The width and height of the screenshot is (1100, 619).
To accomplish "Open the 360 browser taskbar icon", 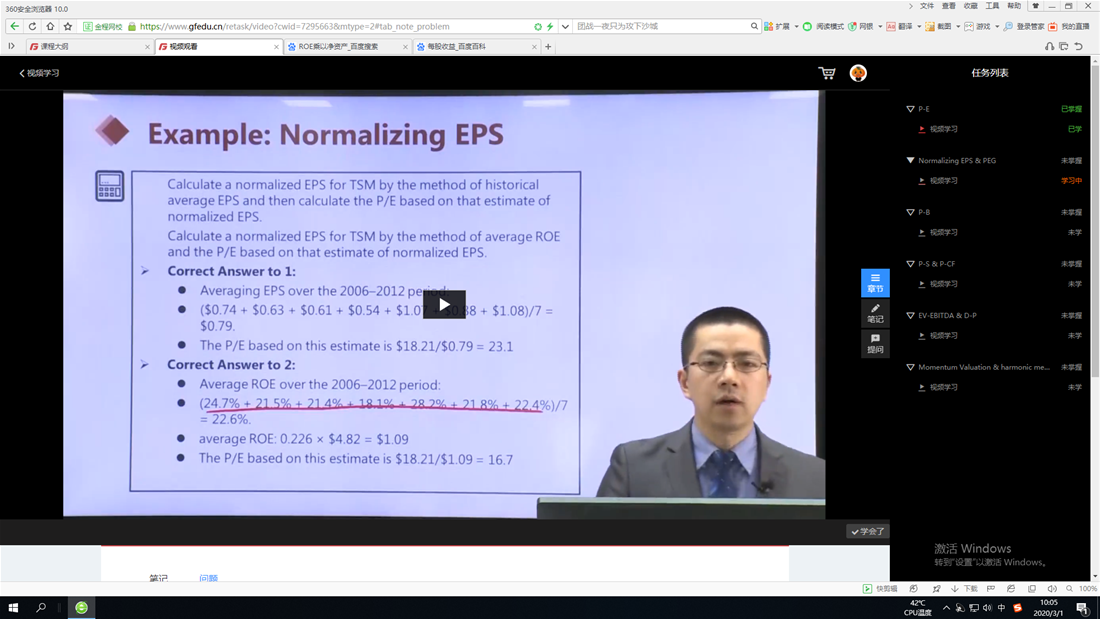I will coord(81,608).
